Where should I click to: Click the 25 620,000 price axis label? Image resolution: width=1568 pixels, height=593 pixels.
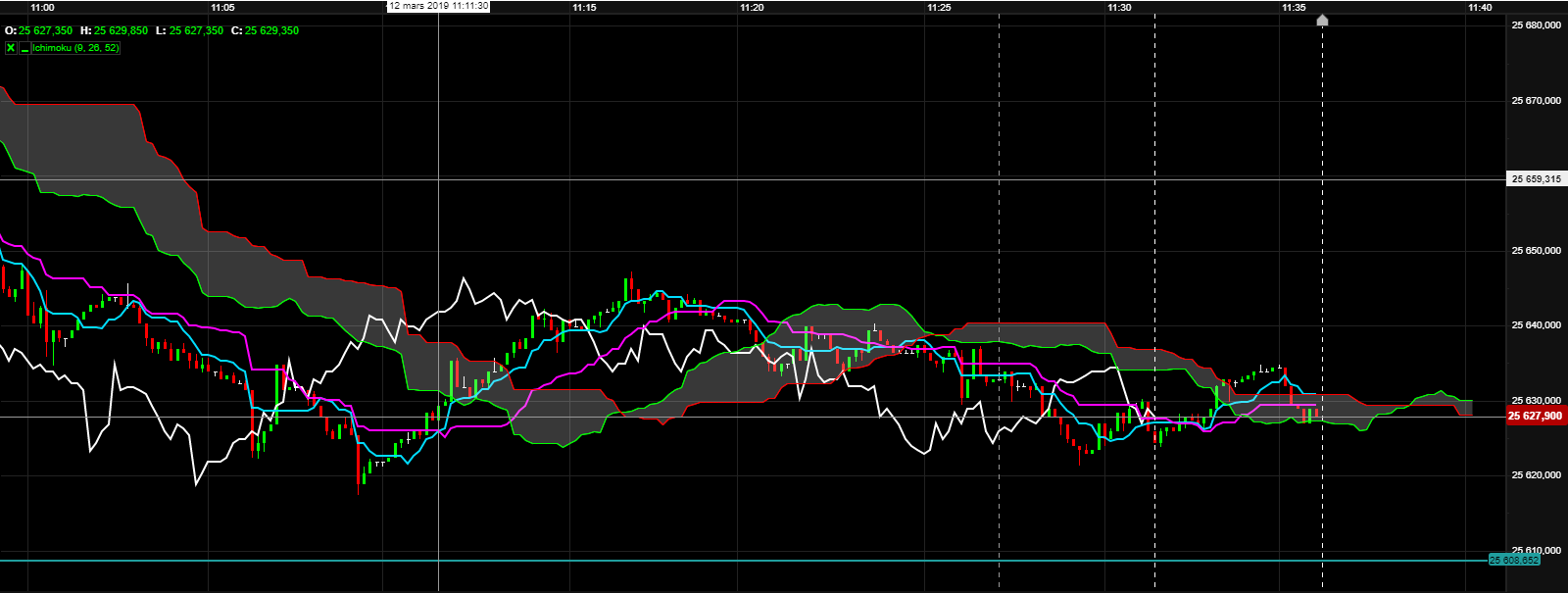click(x=1536, y=475)
